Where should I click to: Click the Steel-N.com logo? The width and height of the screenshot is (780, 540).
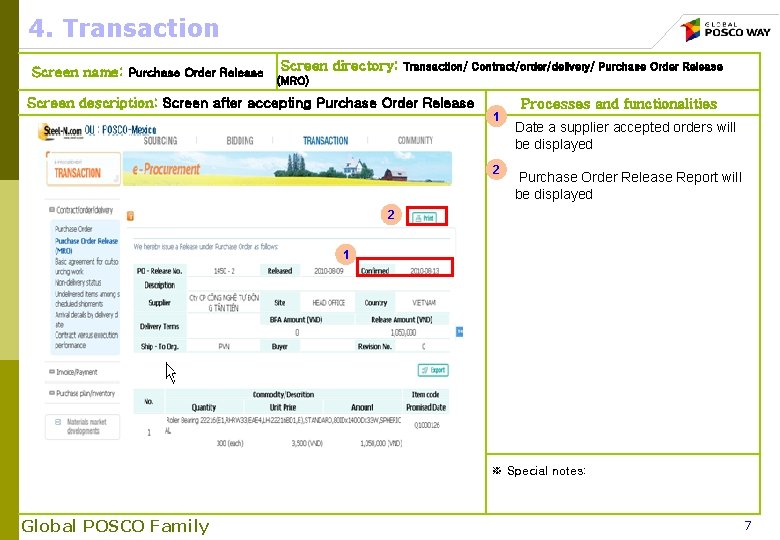60,131
